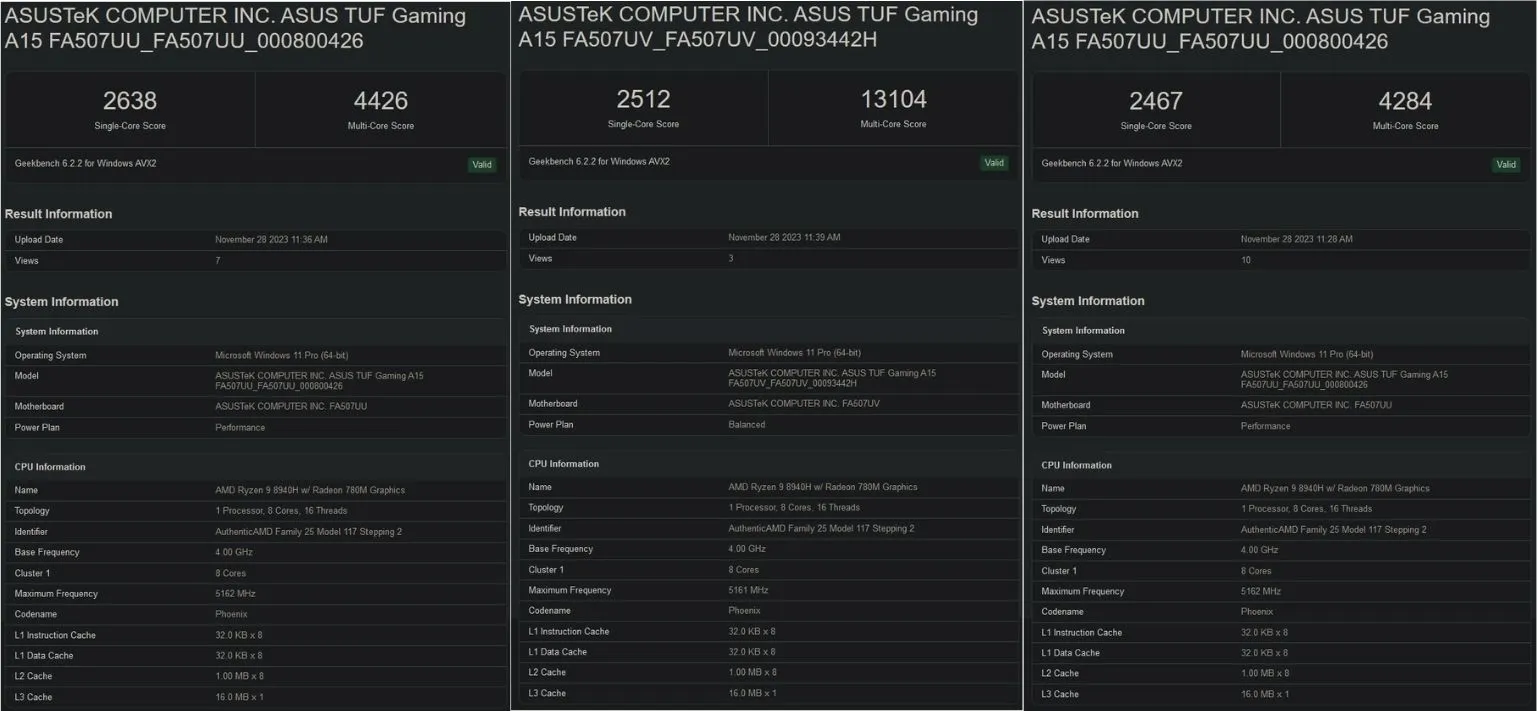Click the Views value 10

click(x=1246, y=260)
